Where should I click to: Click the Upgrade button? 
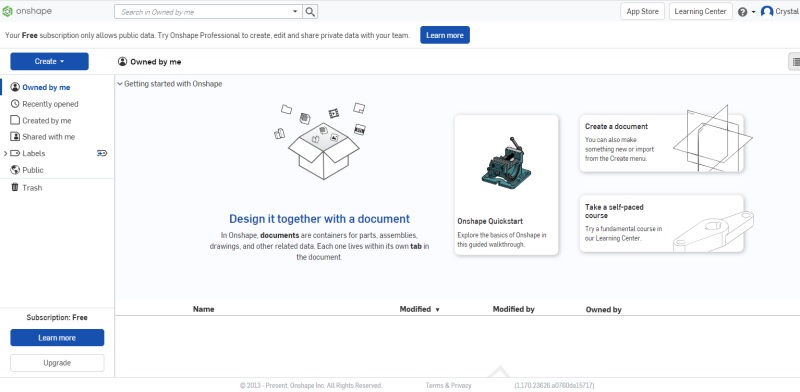57,363
